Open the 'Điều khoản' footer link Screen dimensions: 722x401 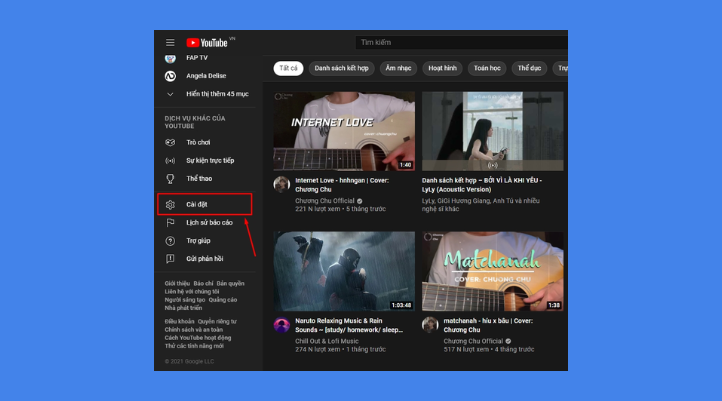tap(180, 321)
